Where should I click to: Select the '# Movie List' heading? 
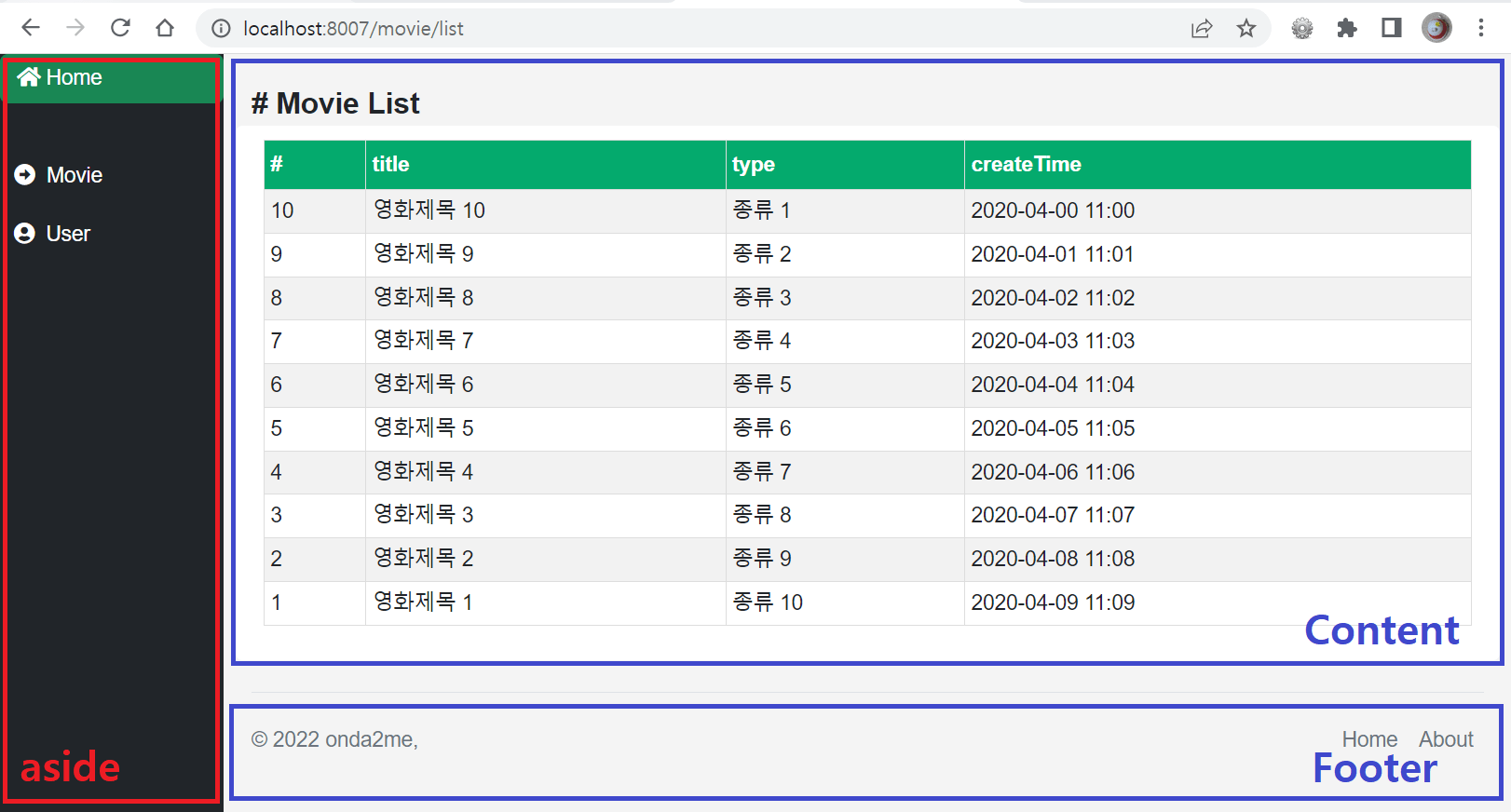coord(335,103)
